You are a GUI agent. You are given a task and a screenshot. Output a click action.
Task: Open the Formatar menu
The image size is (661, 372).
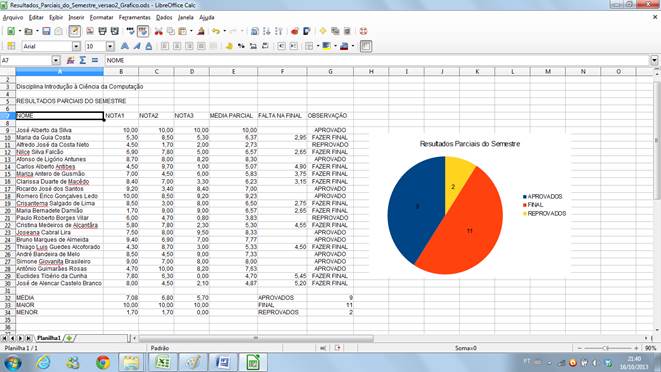point(101,17)
